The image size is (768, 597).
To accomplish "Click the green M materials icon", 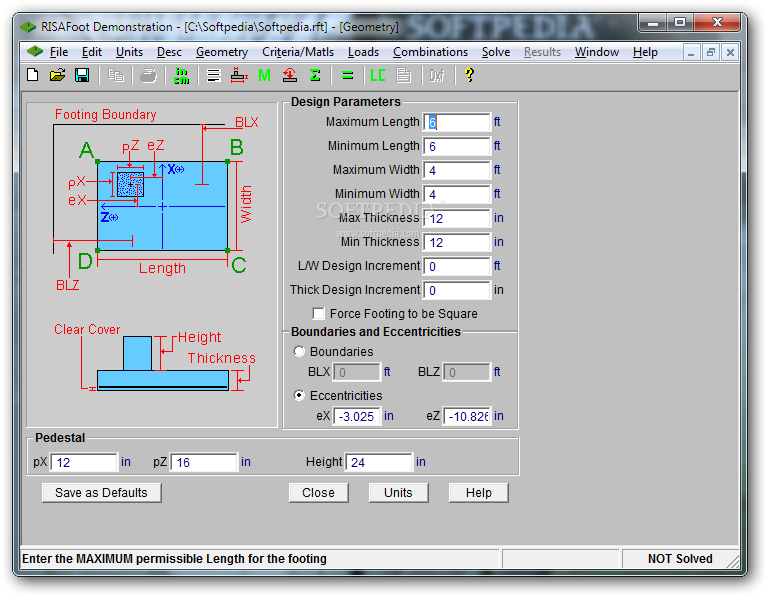I will [x=264, y=75].
